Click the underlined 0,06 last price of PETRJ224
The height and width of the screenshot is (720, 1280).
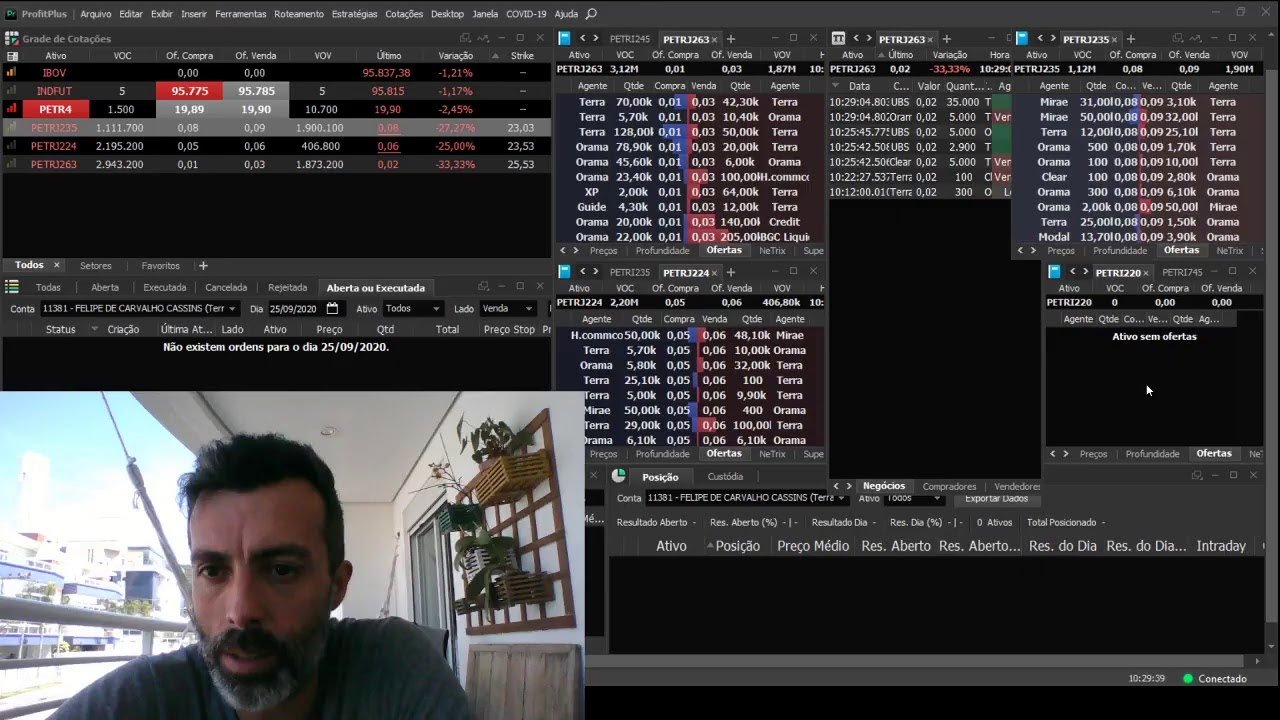coord(388,146)
